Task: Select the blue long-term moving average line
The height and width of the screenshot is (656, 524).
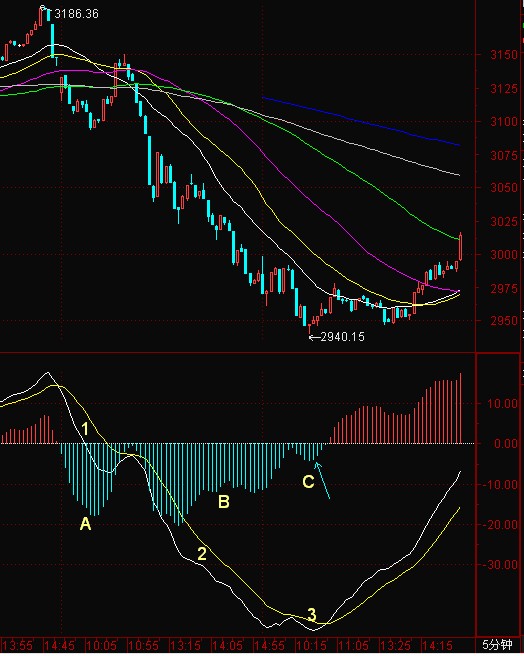Action: pos(361,121)
